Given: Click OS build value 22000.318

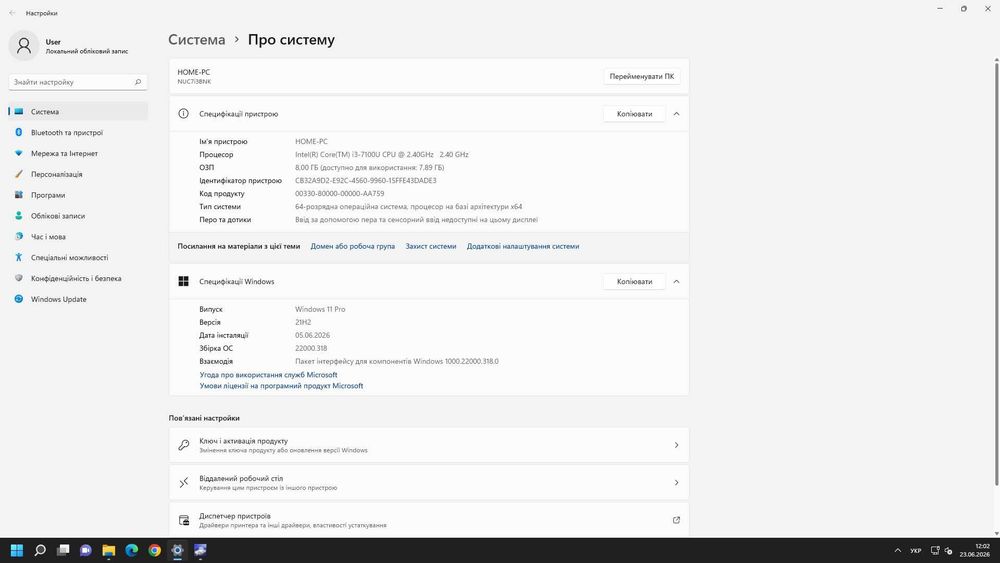Looking at the screenshot, I should 311,348.
